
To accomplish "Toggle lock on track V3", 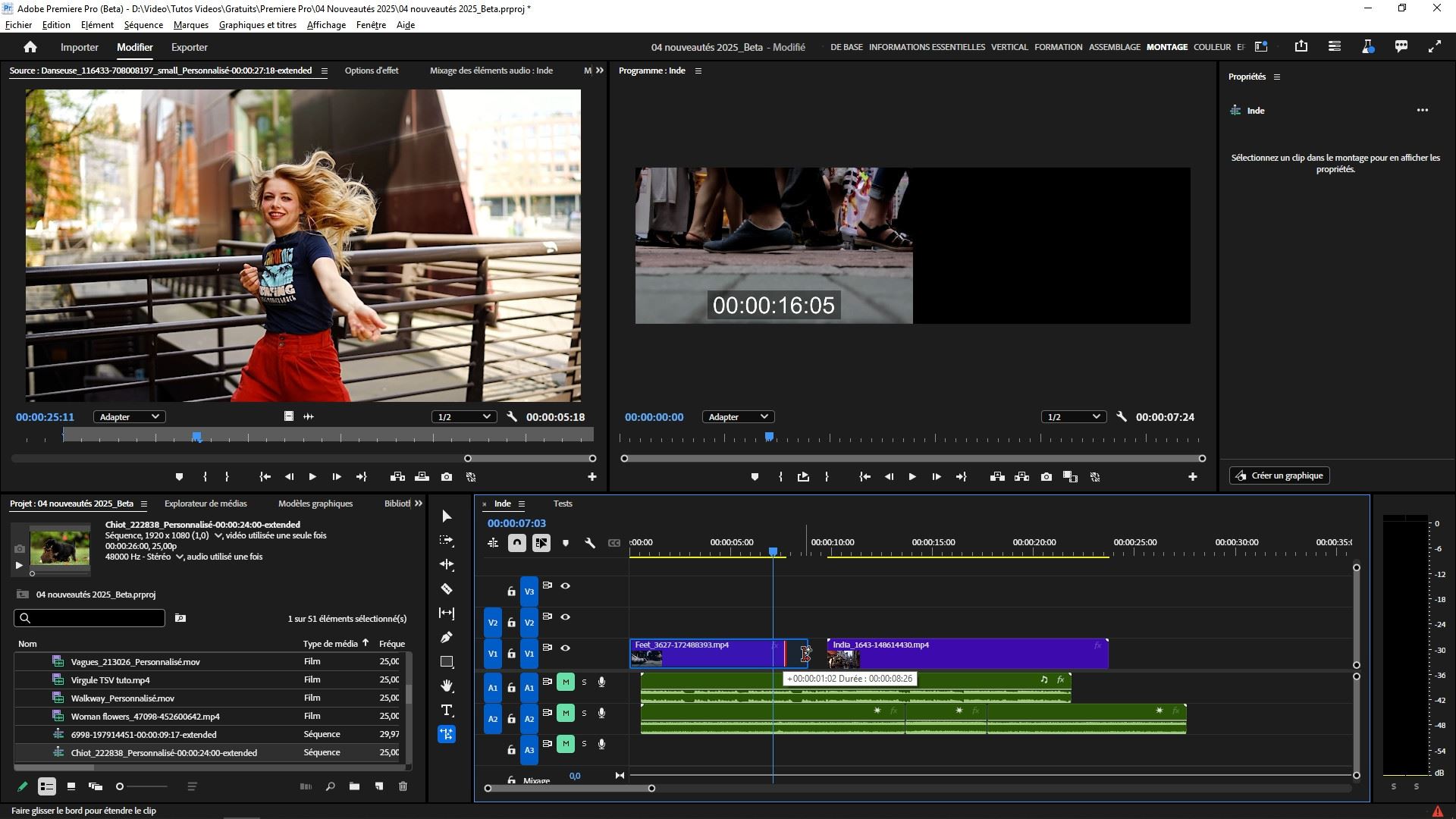I will [x=511, y=591].
